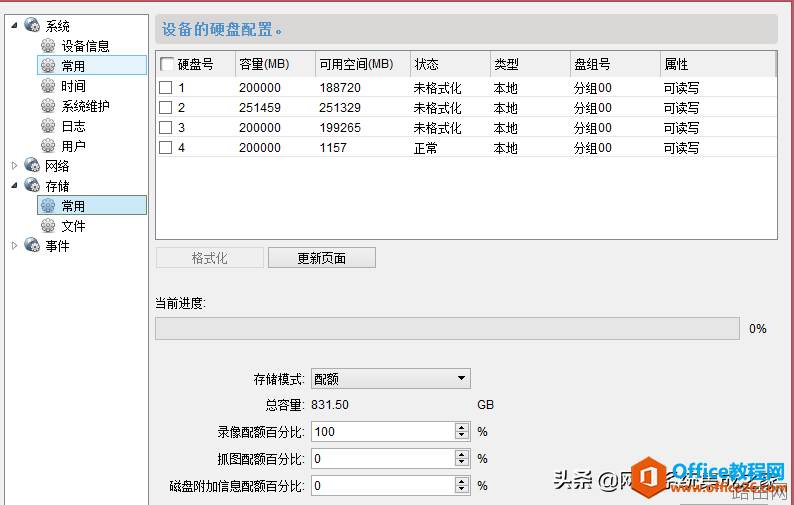Click the 199265 free space cell
794x505 pixels.
340,128
